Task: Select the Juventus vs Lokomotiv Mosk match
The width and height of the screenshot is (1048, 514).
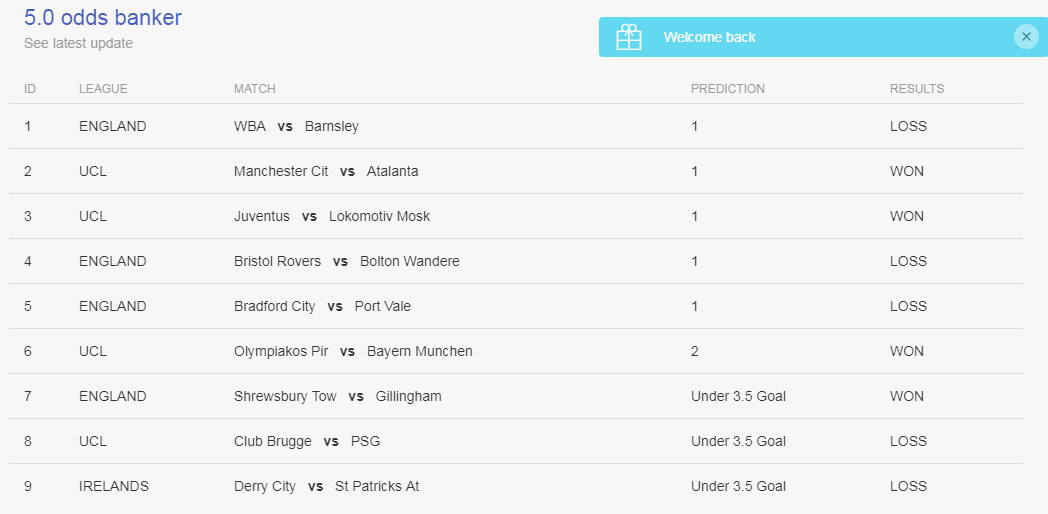Action: pyautogui.click(x=332, y=217)
